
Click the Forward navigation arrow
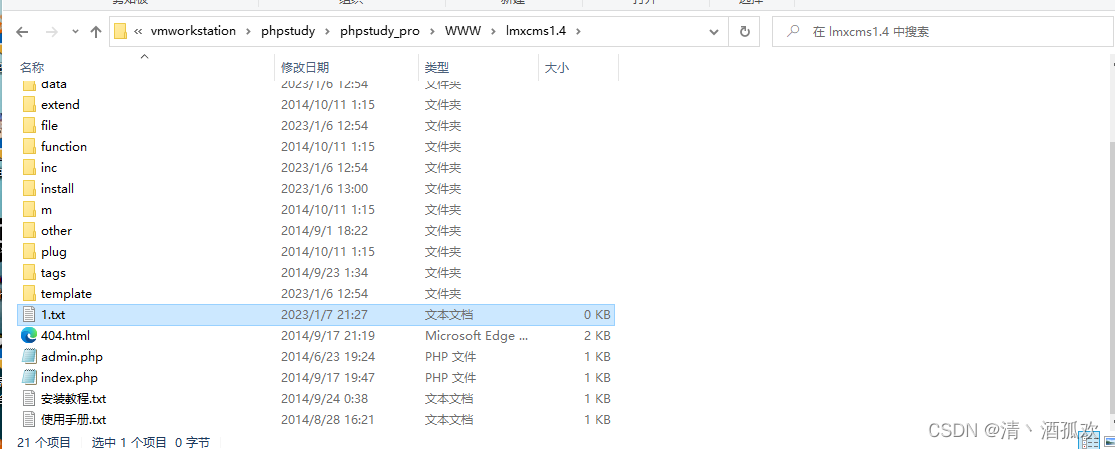click(x=50, y=32)
